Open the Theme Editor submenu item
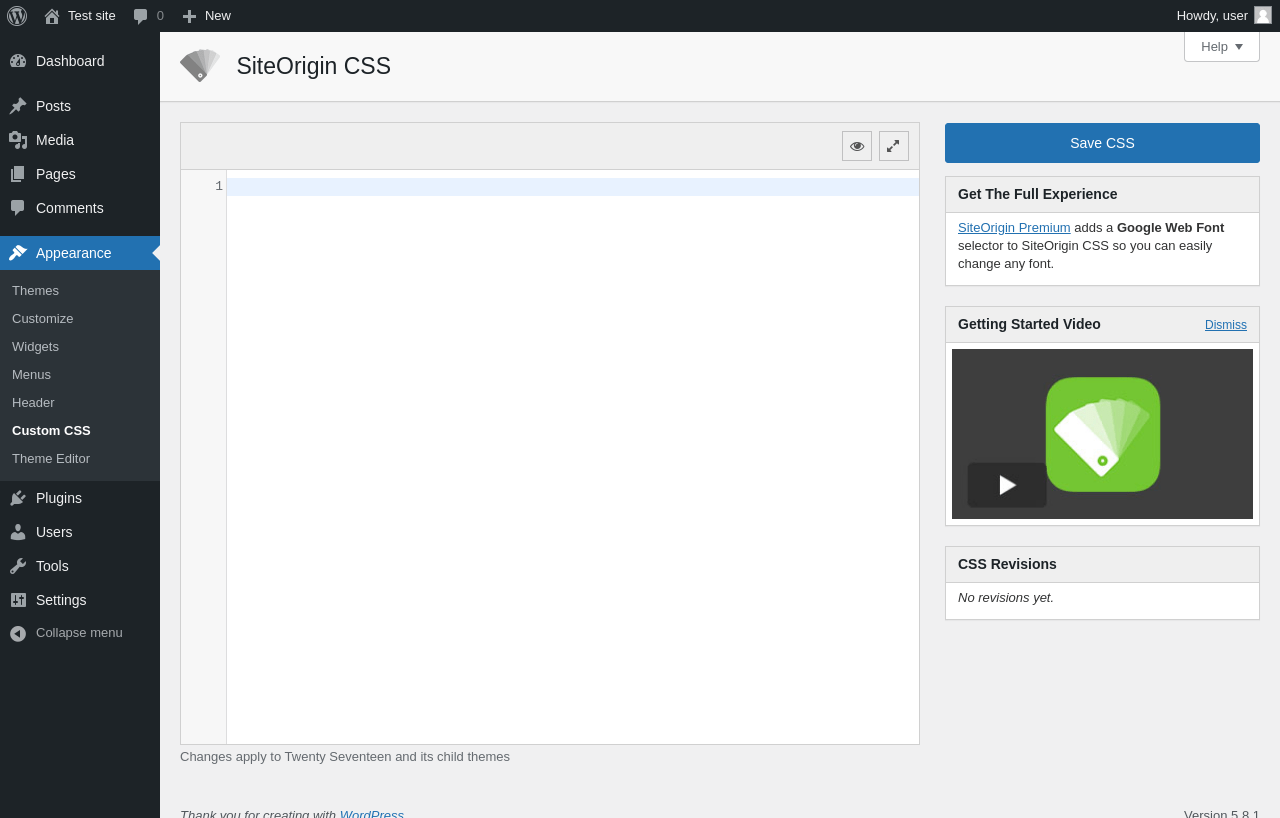1280x818 pixels. tap(51, 459)
